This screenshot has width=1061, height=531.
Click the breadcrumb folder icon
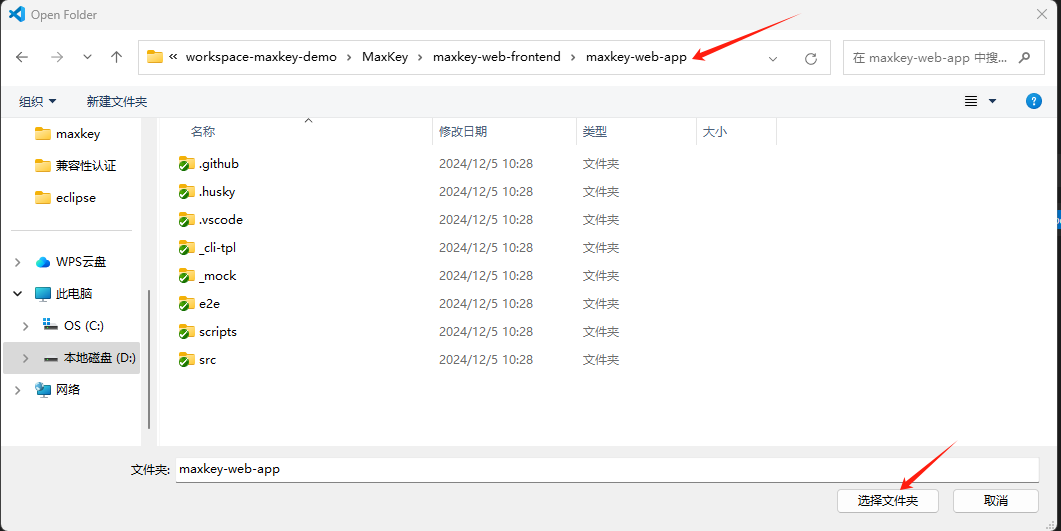tap(155, 57)
